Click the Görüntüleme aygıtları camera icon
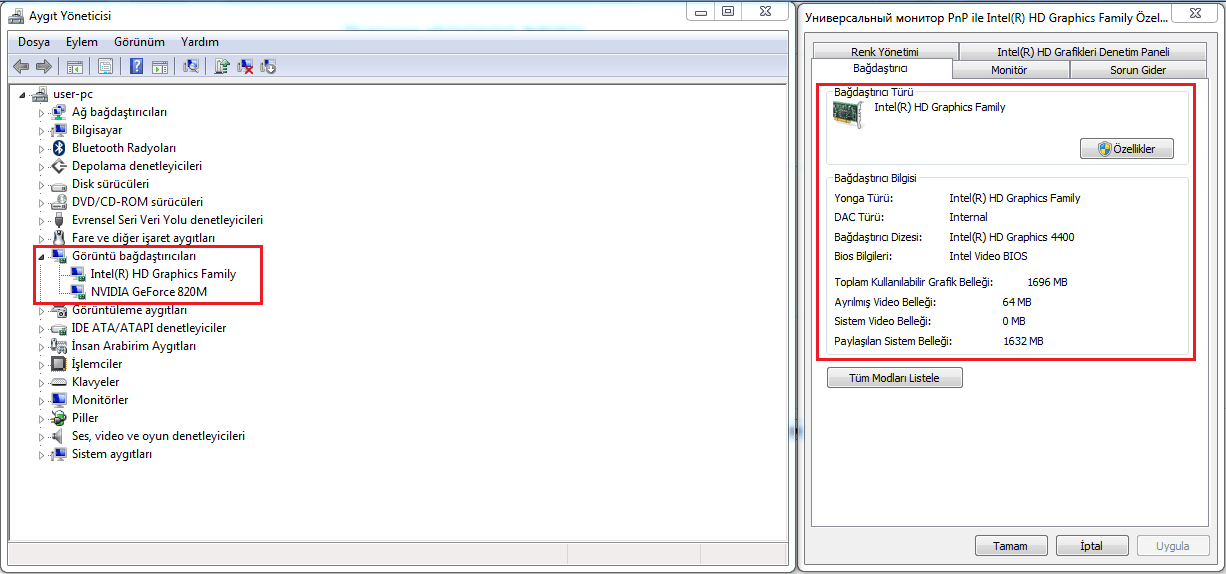 click(x=59, y=310)
